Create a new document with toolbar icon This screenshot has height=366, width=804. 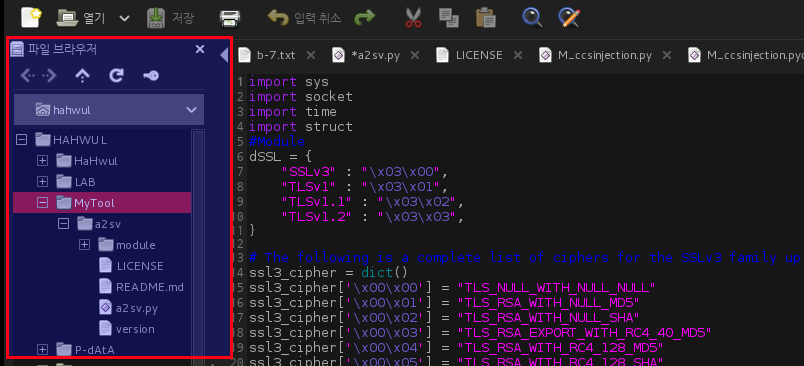[31, 18]
